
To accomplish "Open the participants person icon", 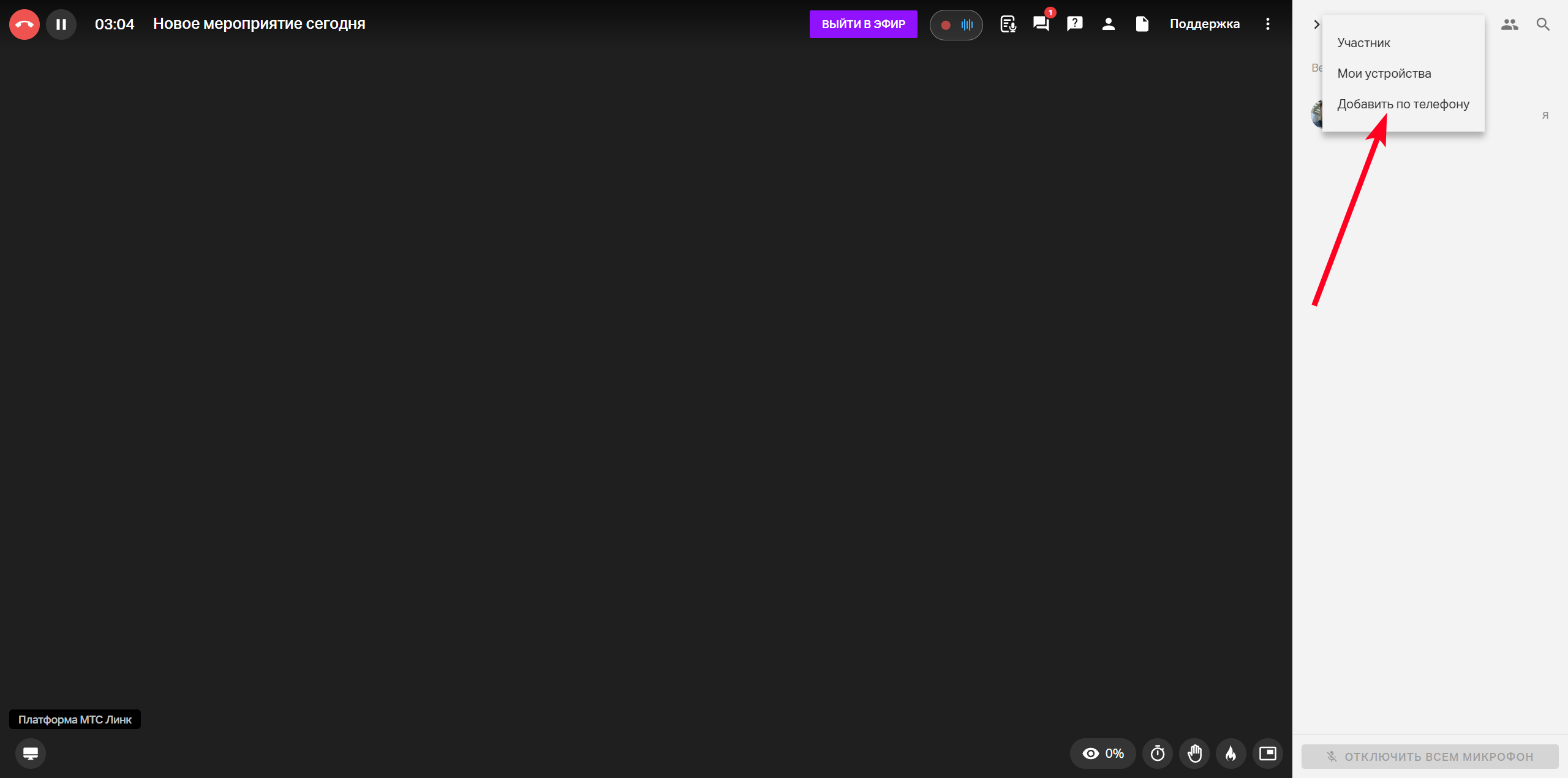I will coord(1108,24).
